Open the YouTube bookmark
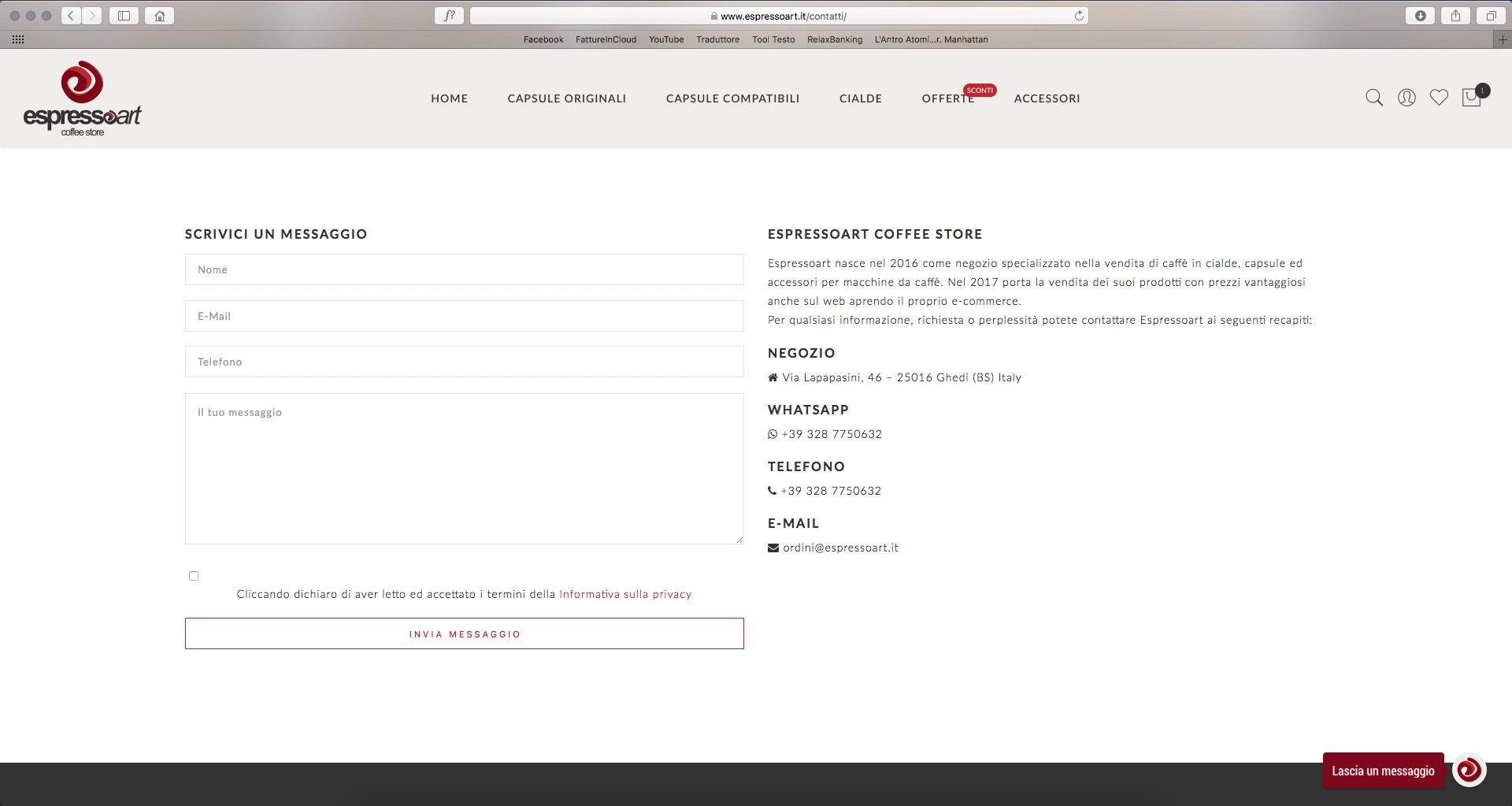The width and height of the screenshot is (1512, 806). coord(666,39)
